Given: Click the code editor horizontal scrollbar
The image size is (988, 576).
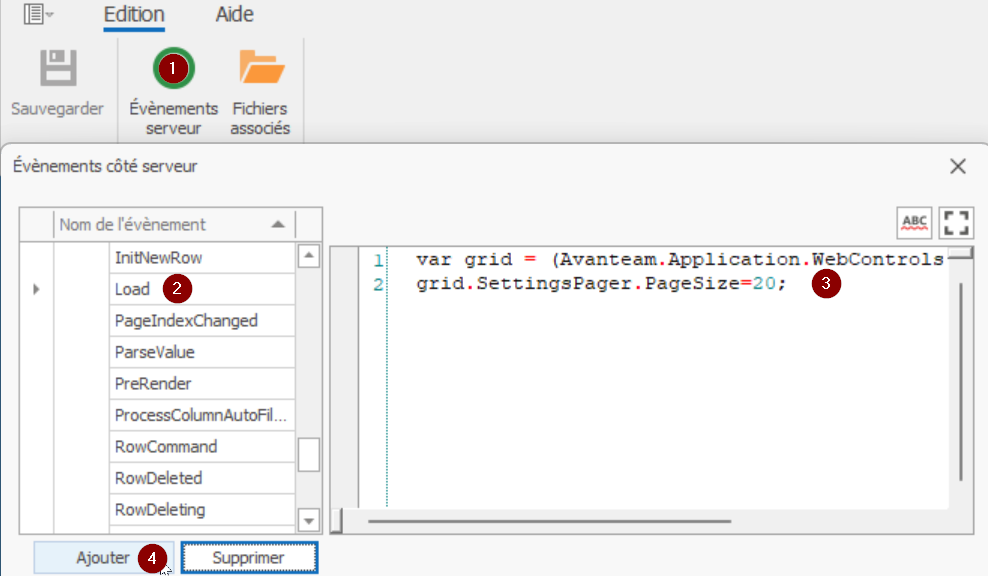Looking at the screenshot, I should pyautogui.click(x=548, y=520).
